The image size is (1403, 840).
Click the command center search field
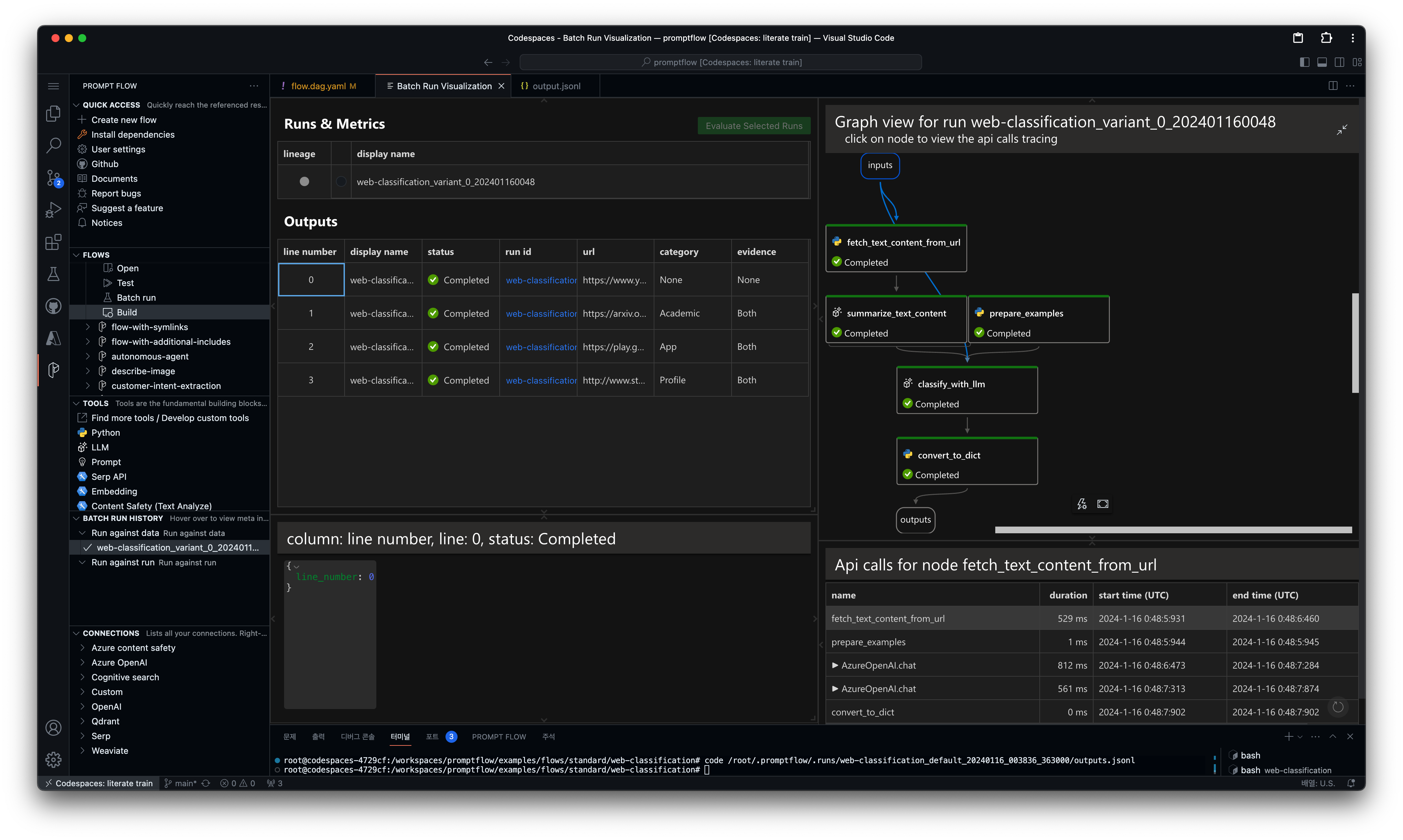pos(721,62)
